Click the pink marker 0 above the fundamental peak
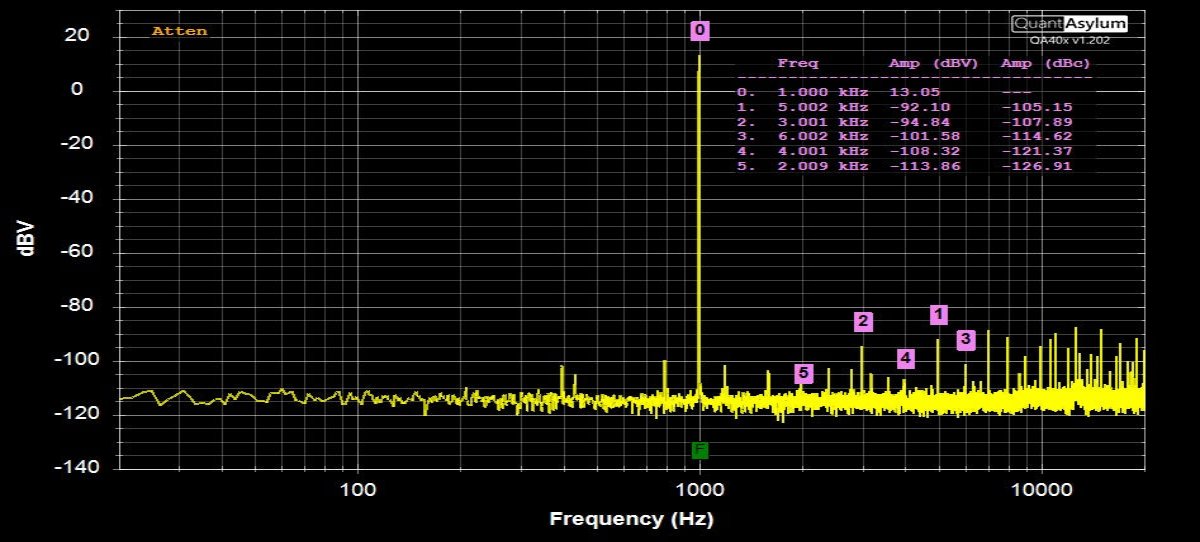The image size is (1200, 542). tap(700, 31)
